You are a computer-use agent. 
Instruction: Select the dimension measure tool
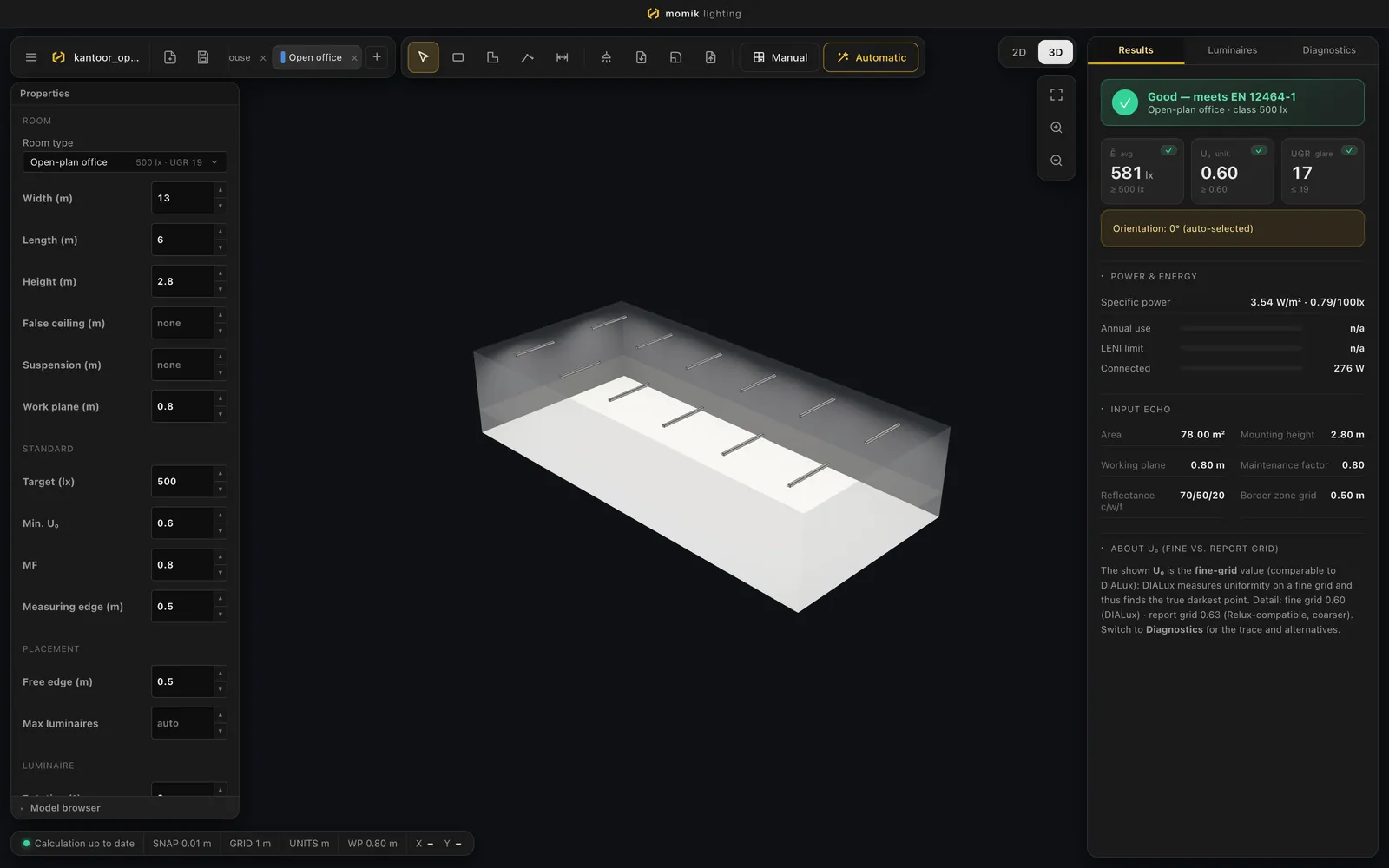(563, 57)
